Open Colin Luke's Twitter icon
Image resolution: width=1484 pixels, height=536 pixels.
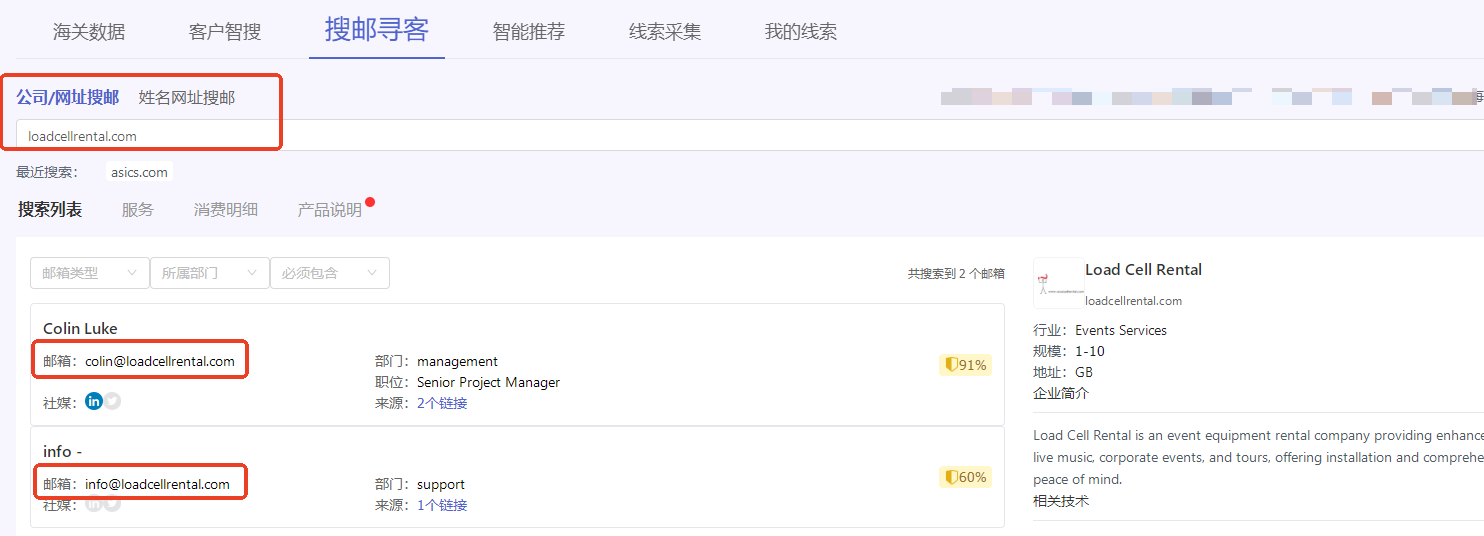[113, 401]
